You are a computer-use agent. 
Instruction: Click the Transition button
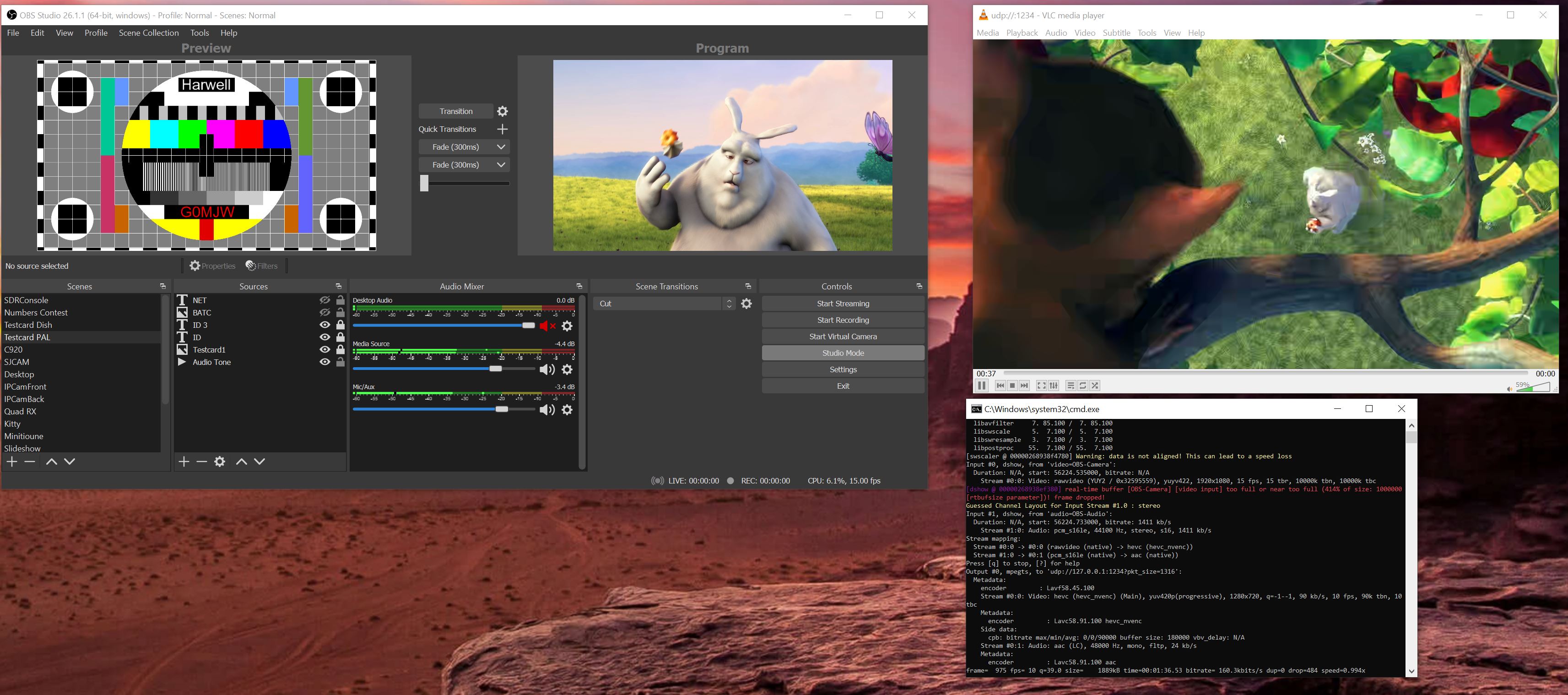pos(456,111)
